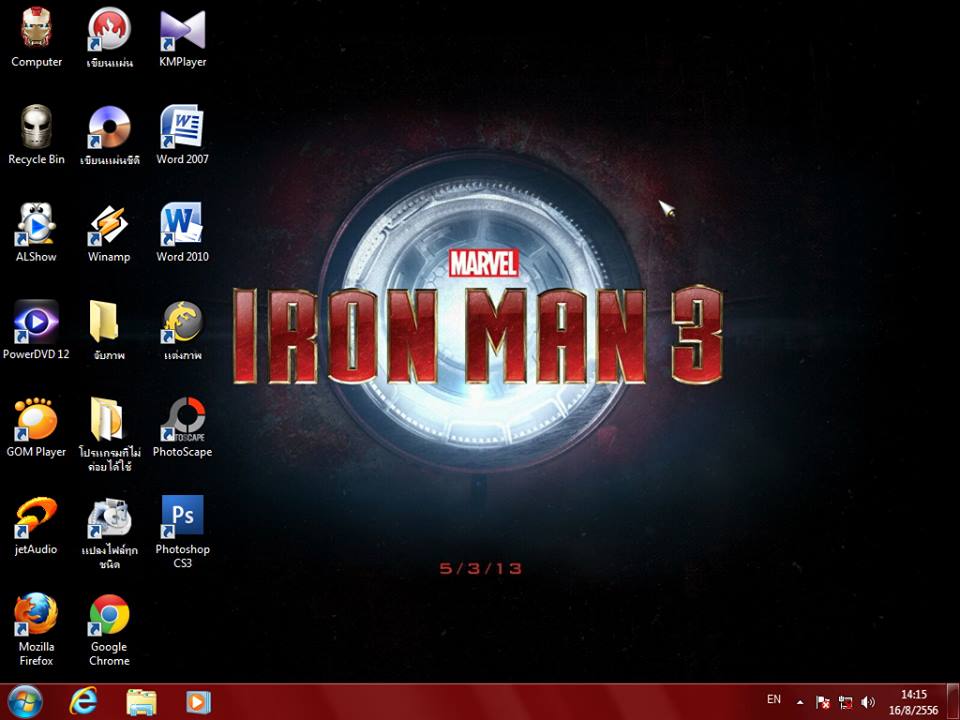
Task: Select the gecko icon under Word 2010
Action: (x=182, y=329)
